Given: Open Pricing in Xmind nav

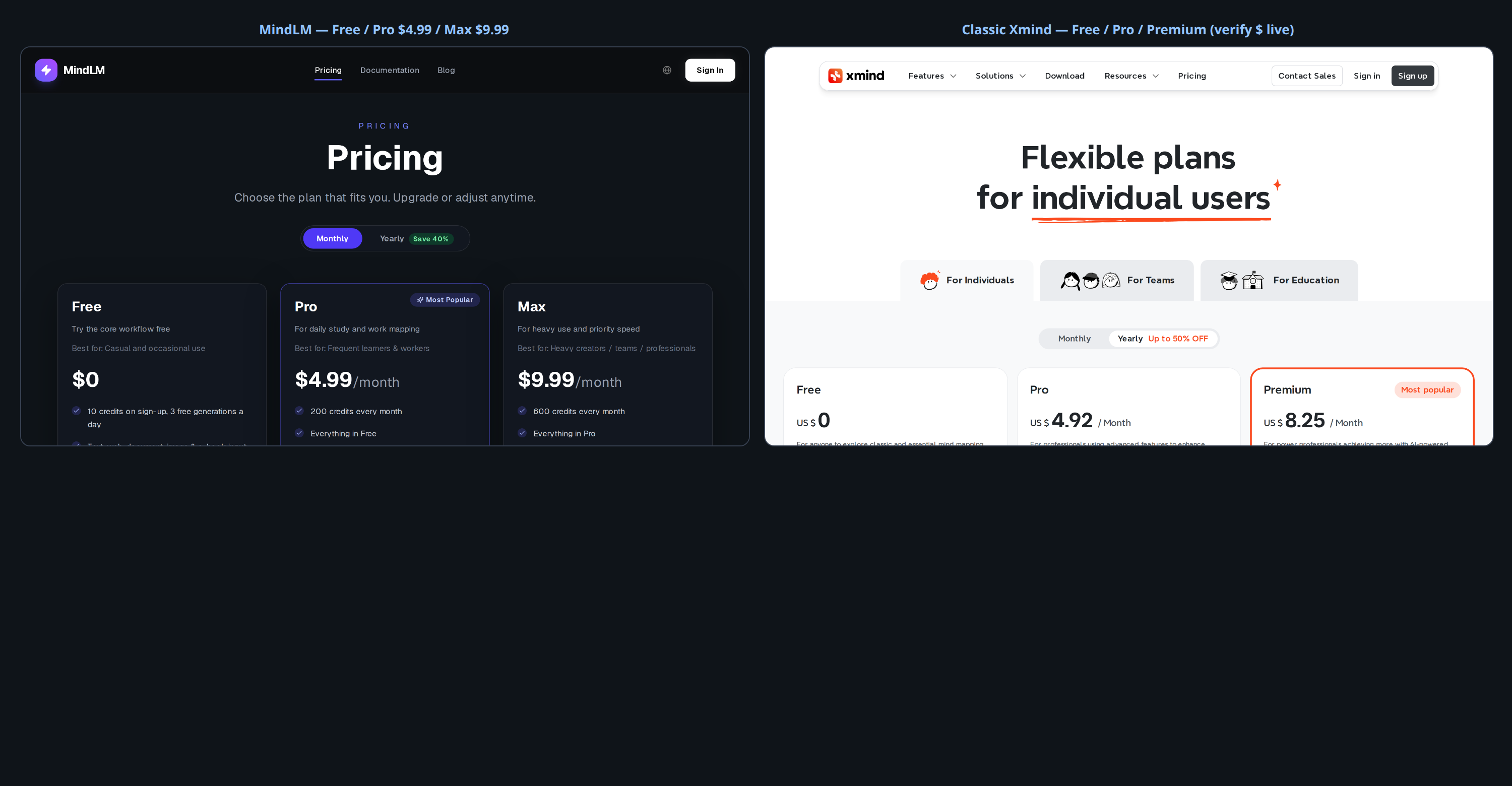Looking at the screenshot, I should point(1191,76).
